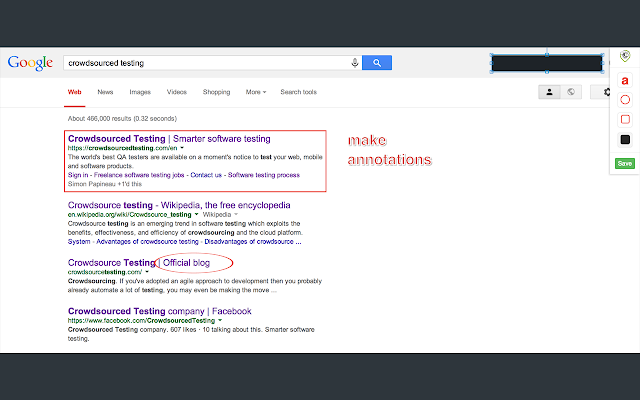The height and width of the screenshot is (400, 640).
Task: Select the black redaction rectangle over header
Action: point(547,64)
